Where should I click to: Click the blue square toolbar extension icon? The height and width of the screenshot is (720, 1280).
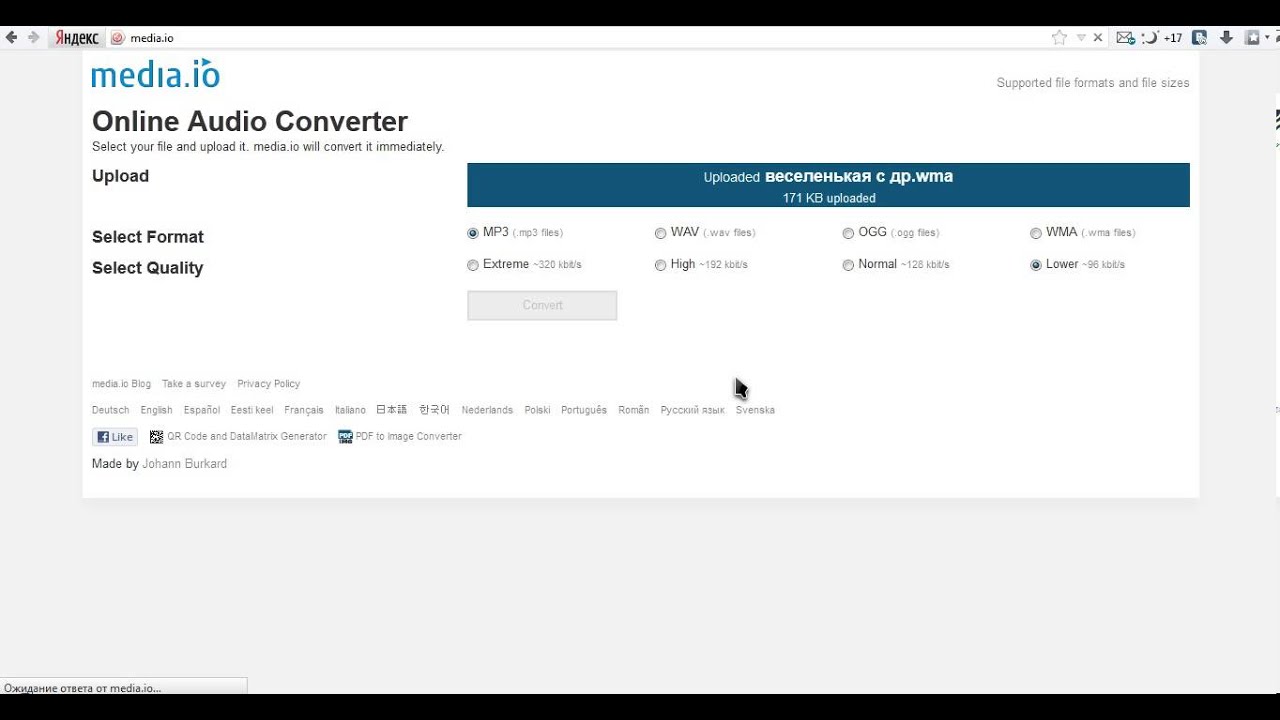1200,38
